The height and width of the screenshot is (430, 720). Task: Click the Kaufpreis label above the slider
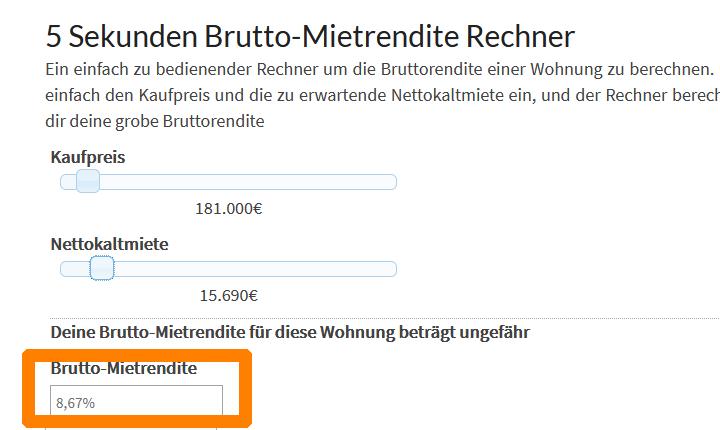88,157
